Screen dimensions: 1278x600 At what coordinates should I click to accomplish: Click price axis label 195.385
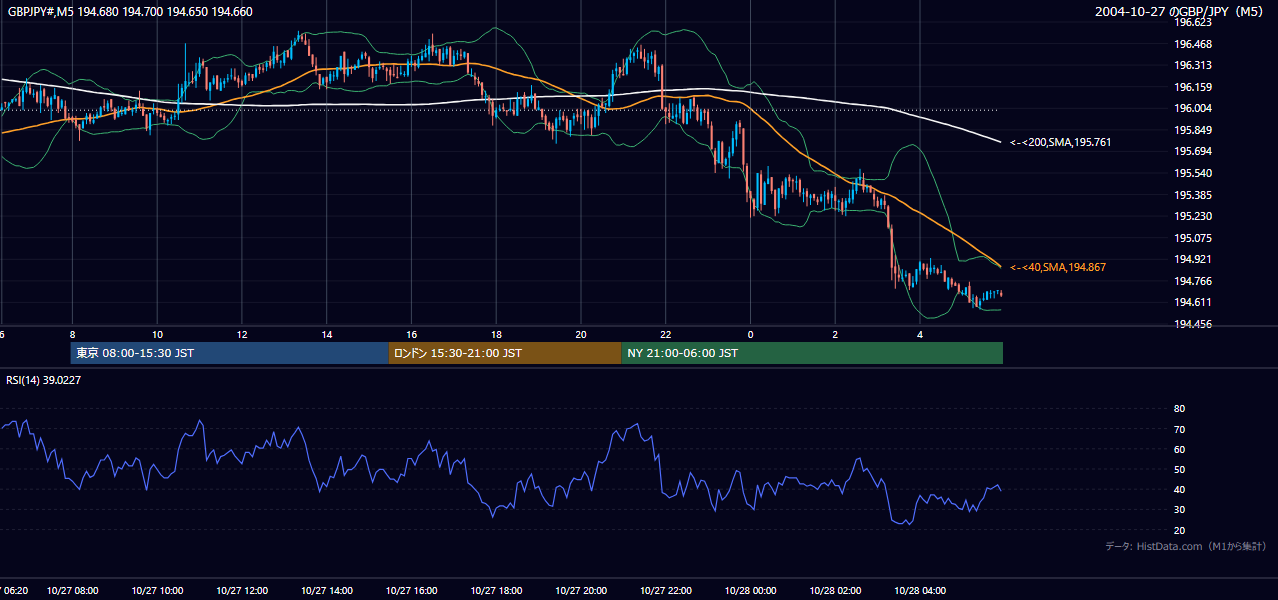(x=1193, y=195)
